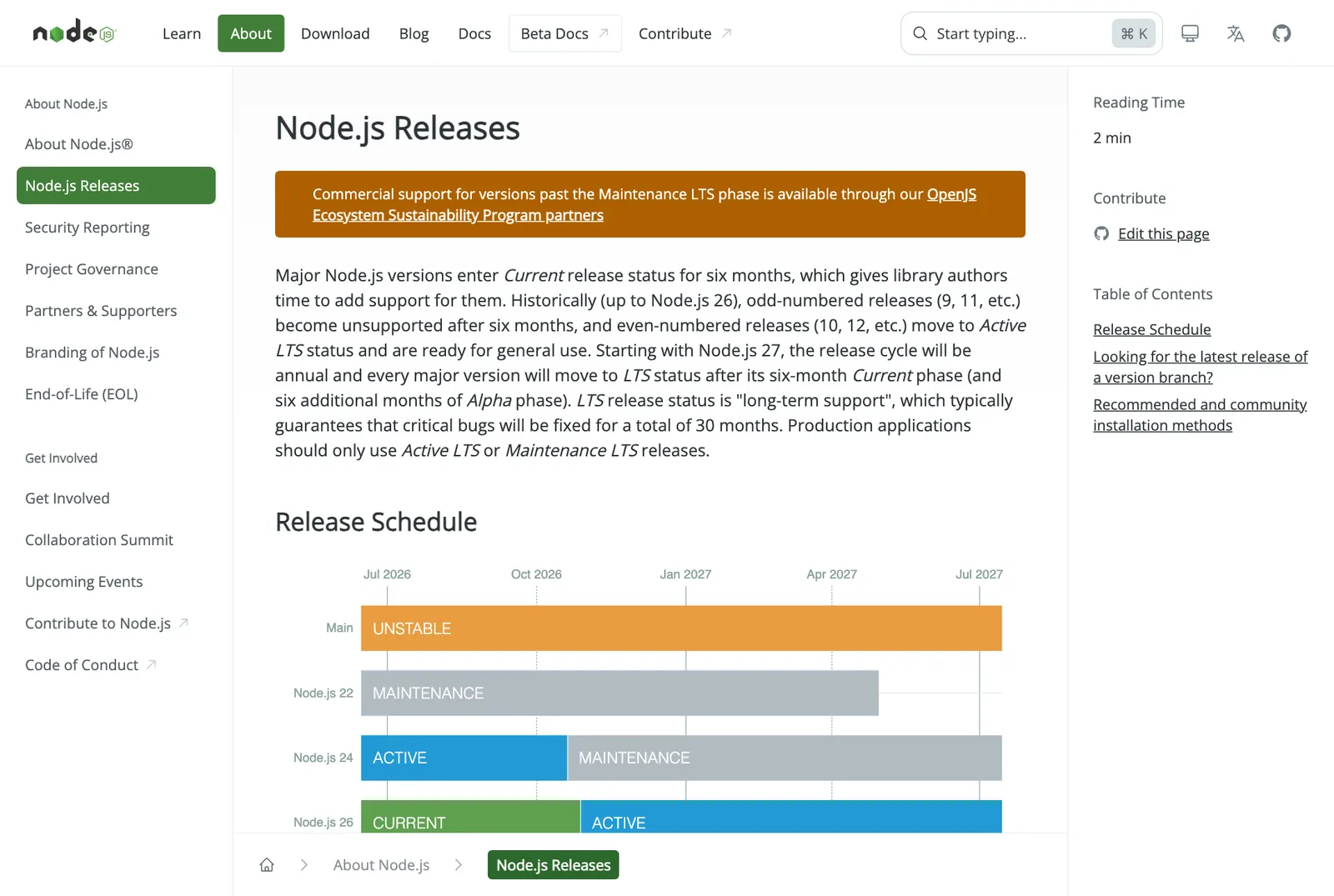Focus the Start typing search field
This screenshot has height=896, width=1334.
pos(1031,33)
